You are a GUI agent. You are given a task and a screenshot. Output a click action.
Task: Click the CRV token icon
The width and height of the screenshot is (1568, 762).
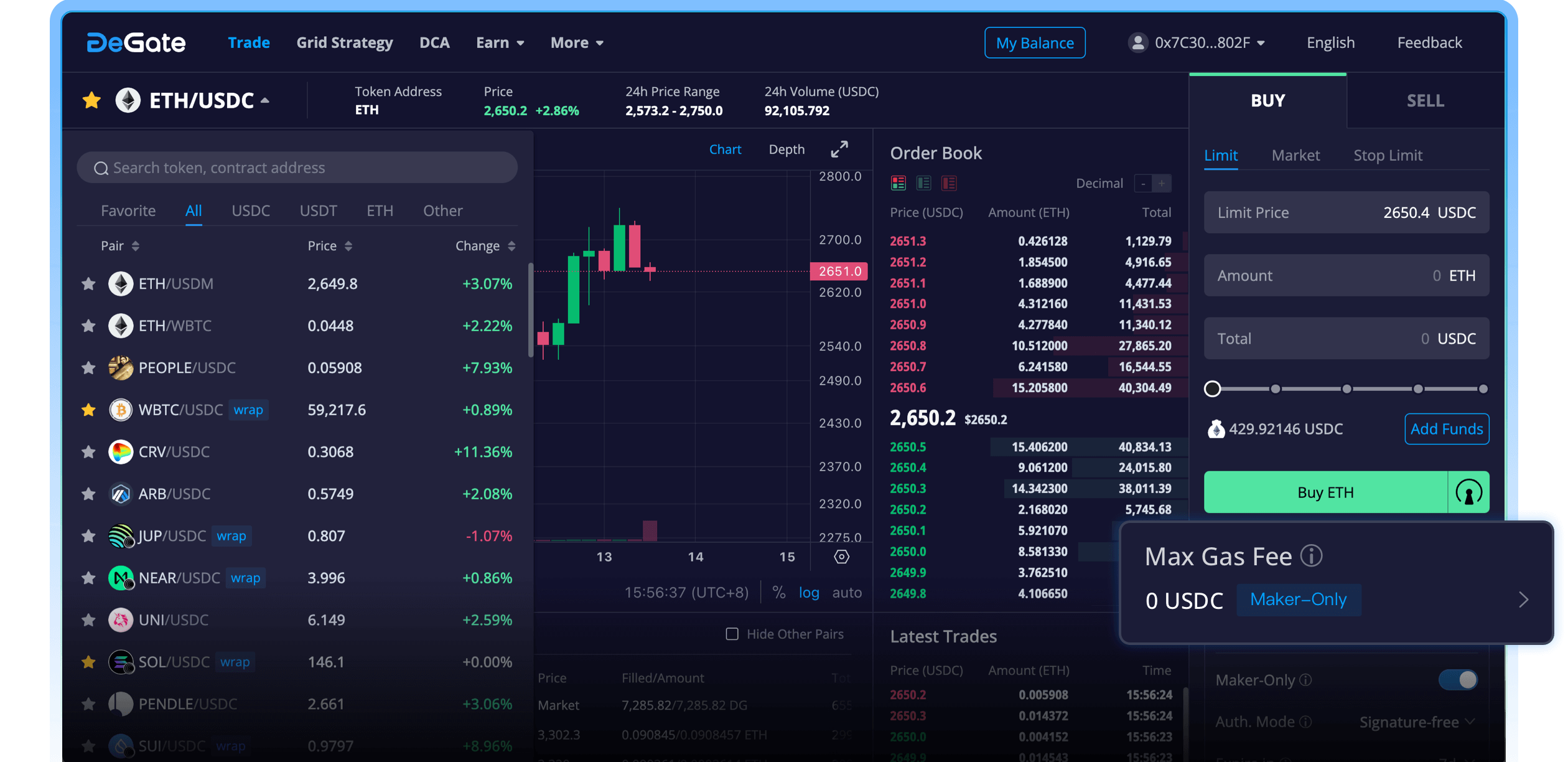pos(121,452)
